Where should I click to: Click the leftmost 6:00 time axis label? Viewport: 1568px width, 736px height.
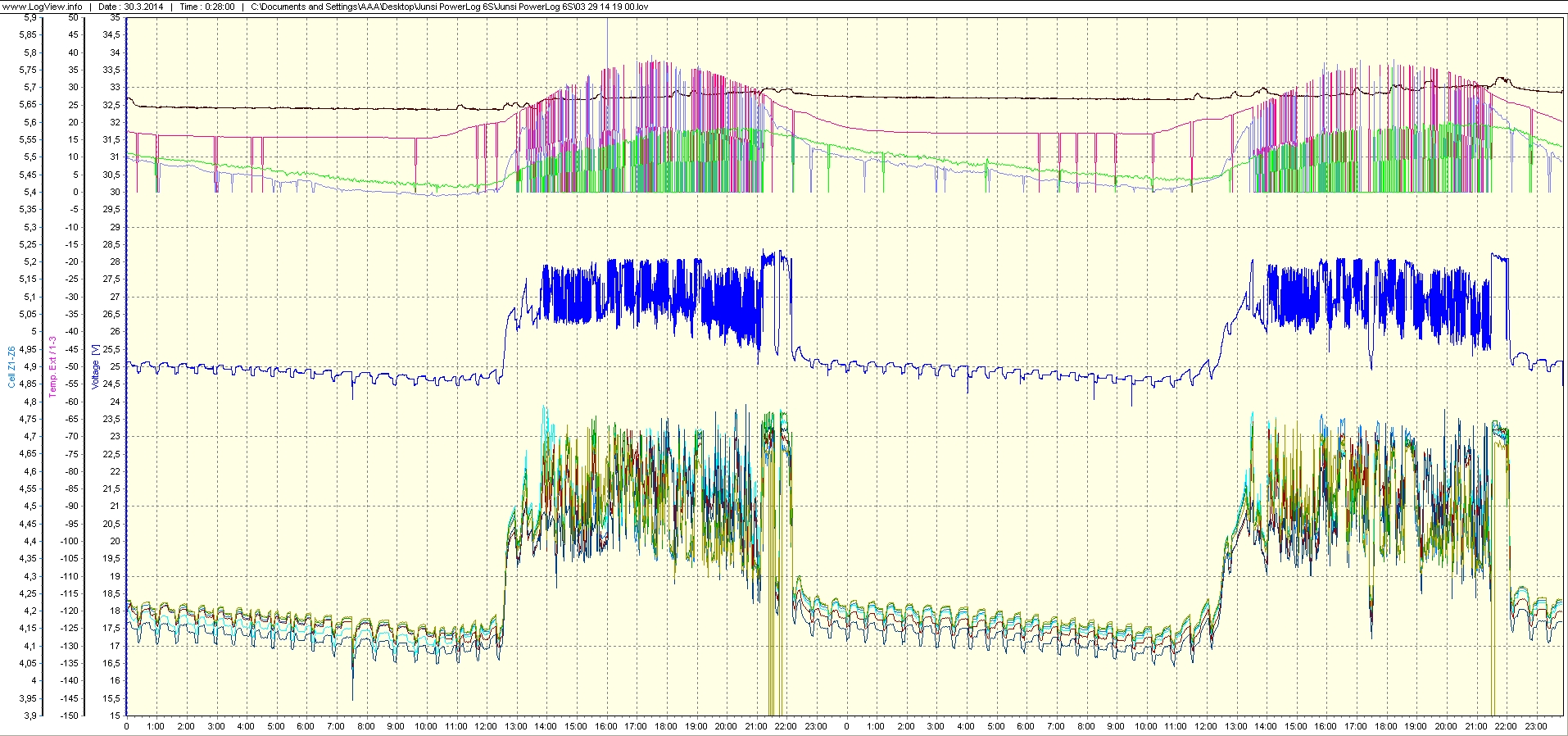click(306, 726)
